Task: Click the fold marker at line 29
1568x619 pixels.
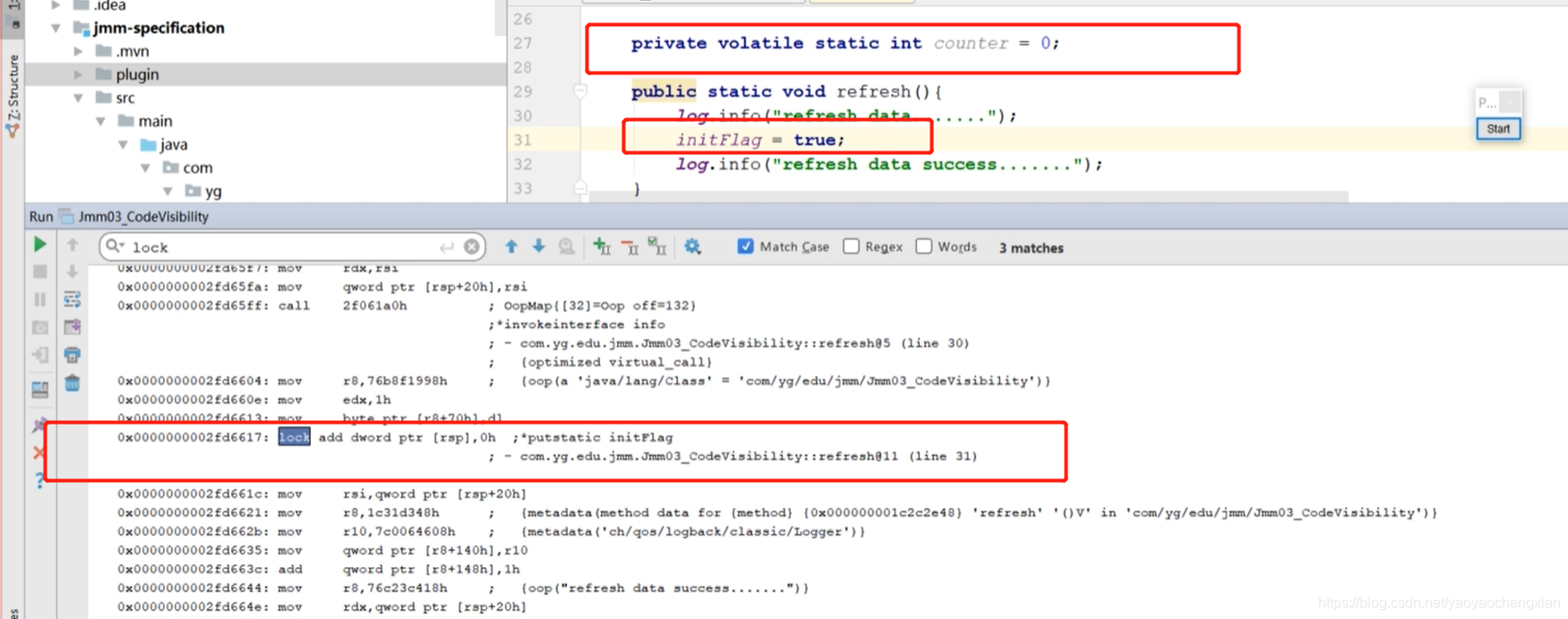Action: 580,90
